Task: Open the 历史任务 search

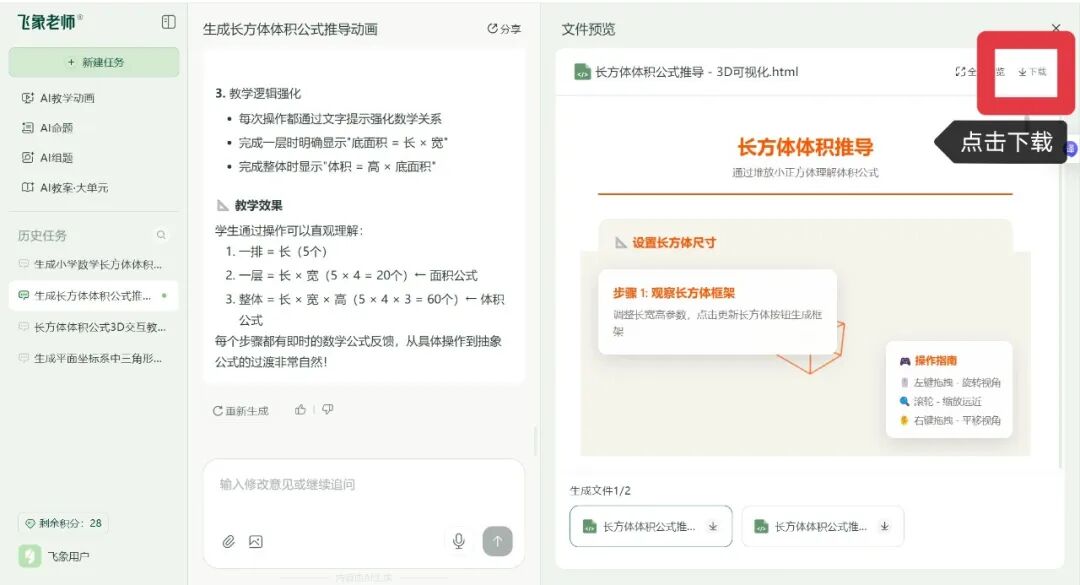Action: pos(160,235)
